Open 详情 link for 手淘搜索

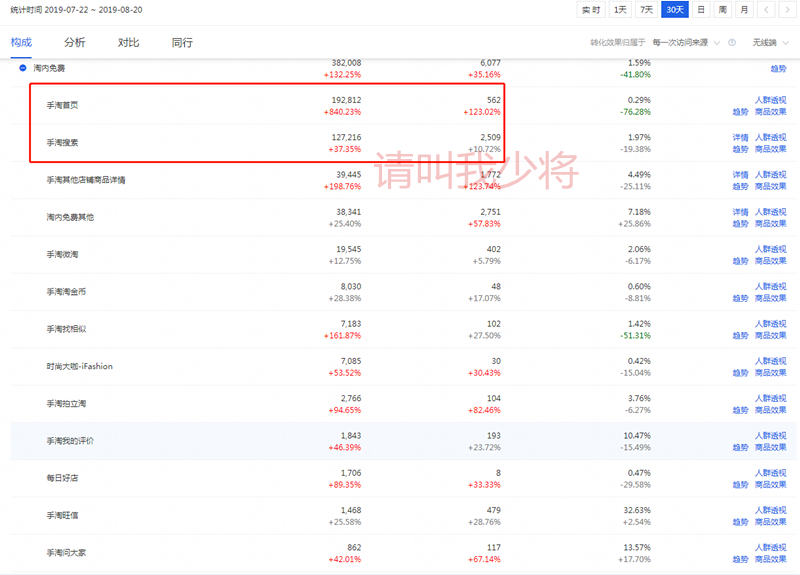point(740,137)
